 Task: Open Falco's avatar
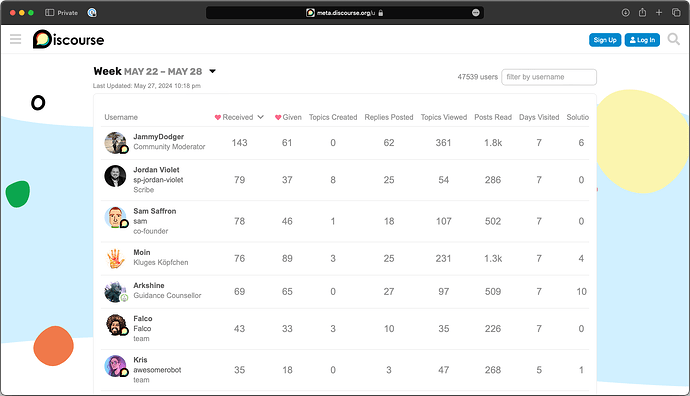(x=116, y=325)
